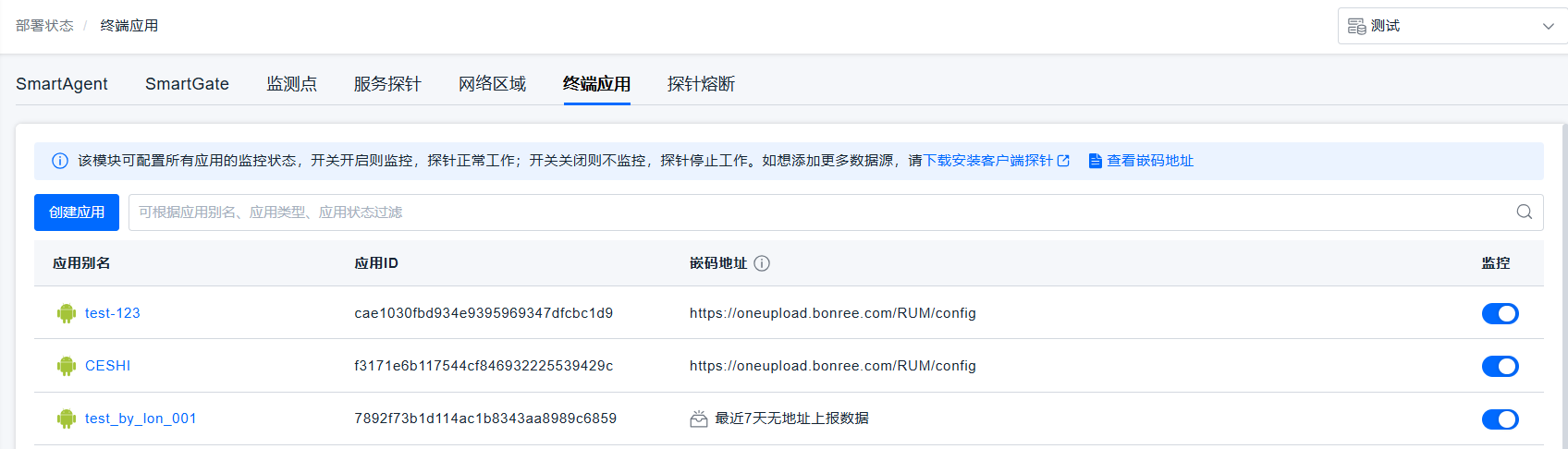1568x449 pixels.
Task: Switch to the SmartAgent tab
Action: (x=62, y=84)
